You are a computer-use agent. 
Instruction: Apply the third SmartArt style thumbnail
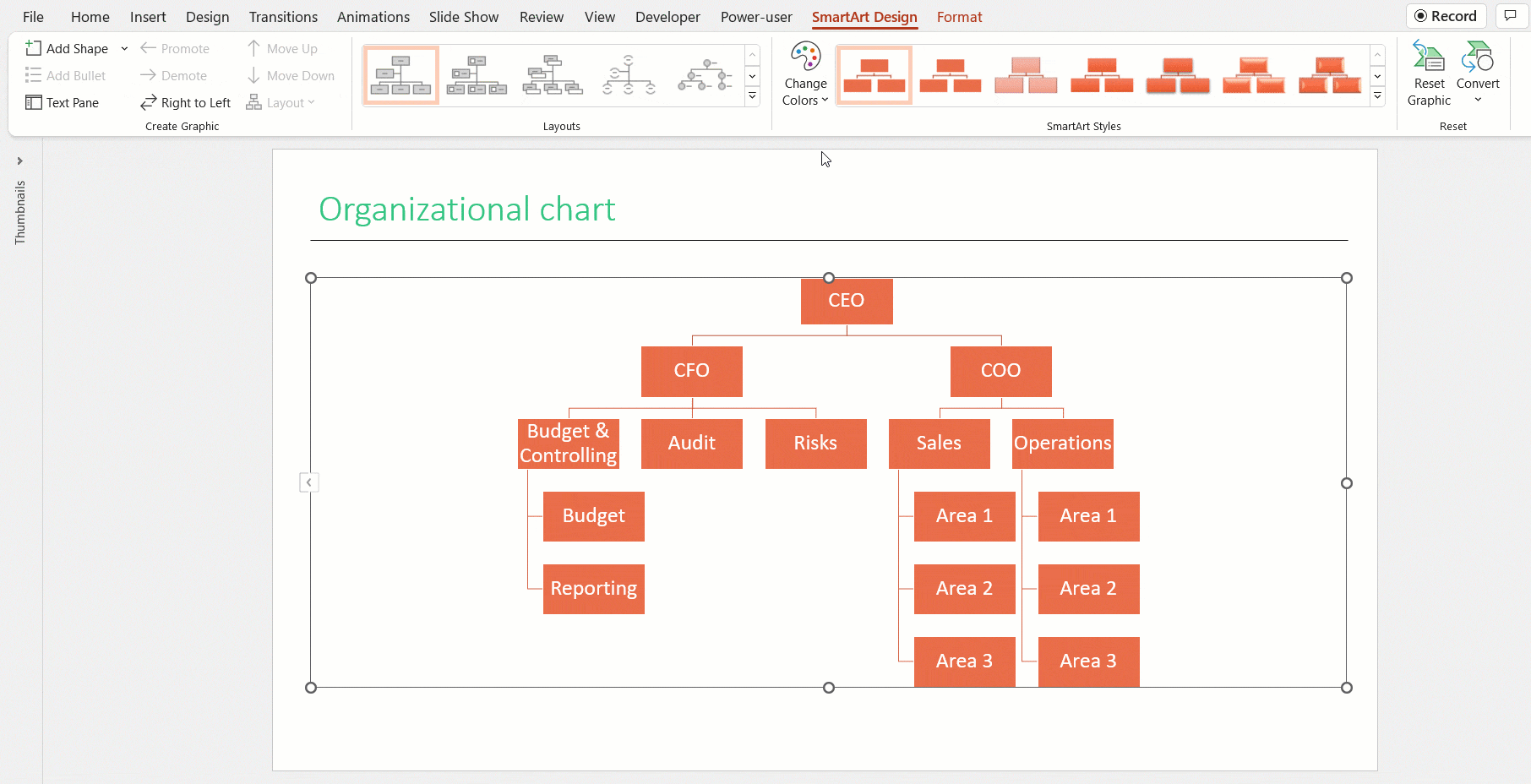pyautogui.click(x=1026, y=75)
